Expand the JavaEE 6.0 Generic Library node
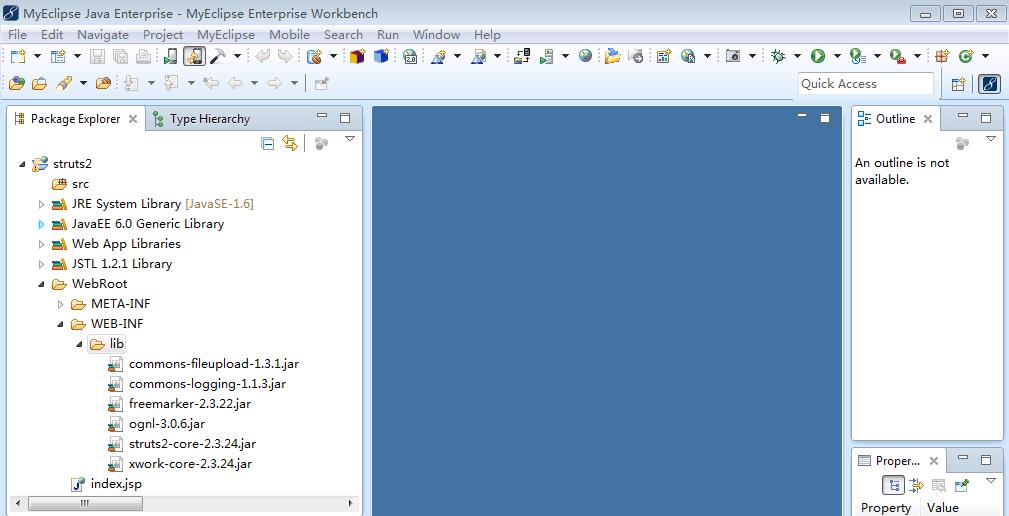 [41, 225]
